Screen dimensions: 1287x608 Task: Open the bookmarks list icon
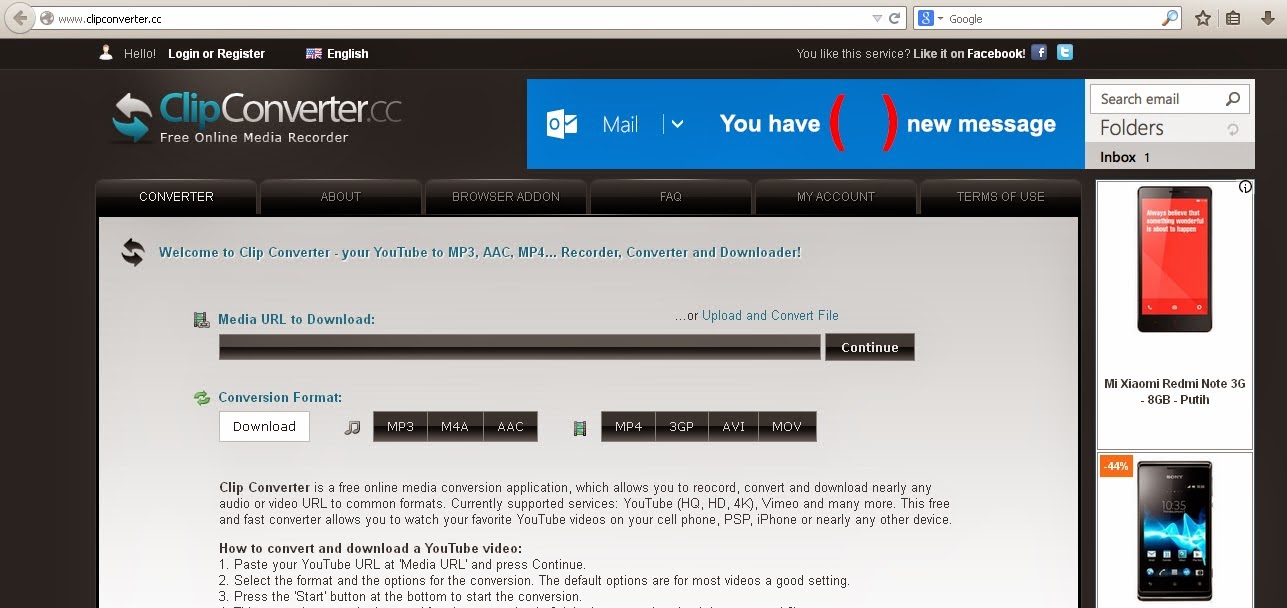[1233, 18]
